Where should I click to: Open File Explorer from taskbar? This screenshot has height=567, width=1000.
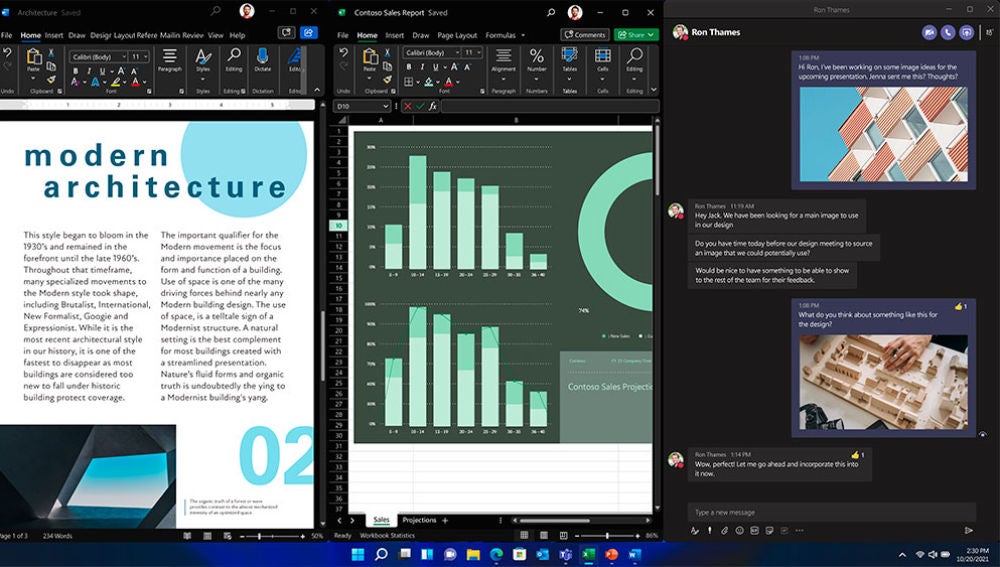[473, 554]
